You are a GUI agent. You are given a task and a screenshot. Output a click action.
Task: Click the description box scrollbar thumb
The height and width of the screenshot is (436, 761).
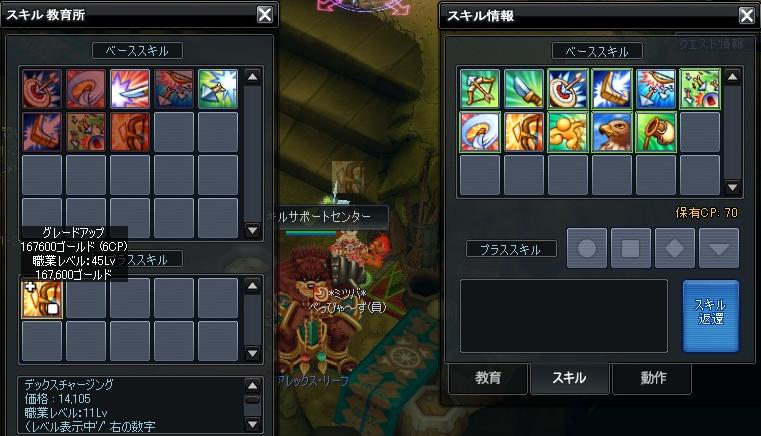pos(252,400)
